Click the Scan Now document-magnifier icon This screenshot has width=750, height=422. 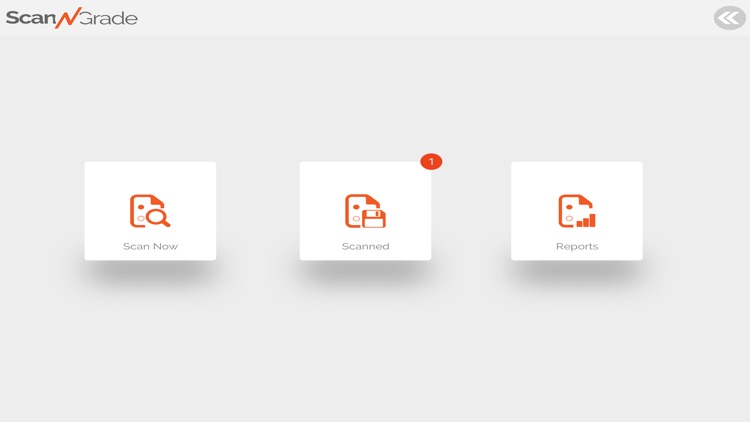(x=150, y=211)
